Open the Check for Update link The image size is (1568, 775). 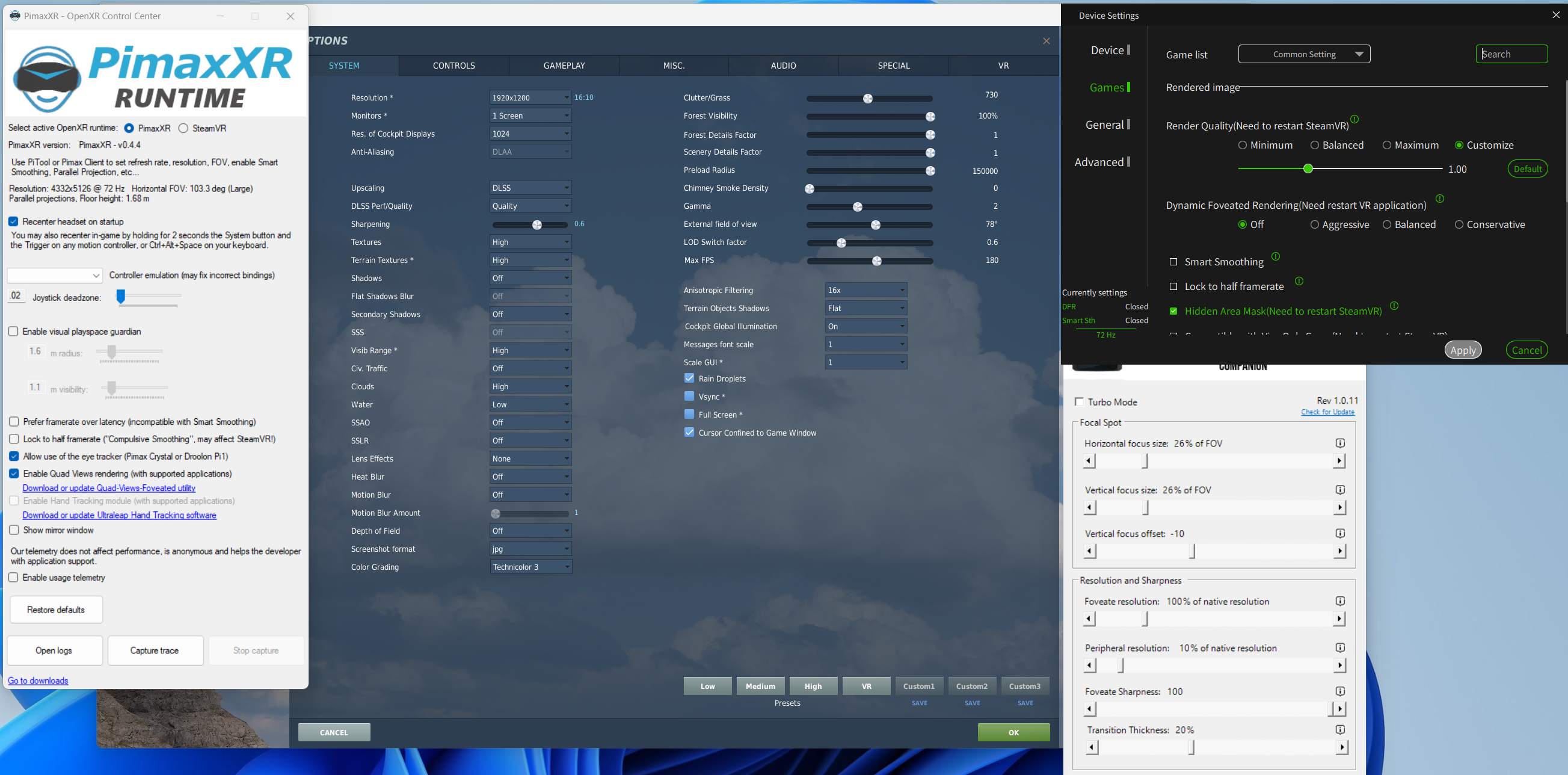click(x=1327, y=412)
